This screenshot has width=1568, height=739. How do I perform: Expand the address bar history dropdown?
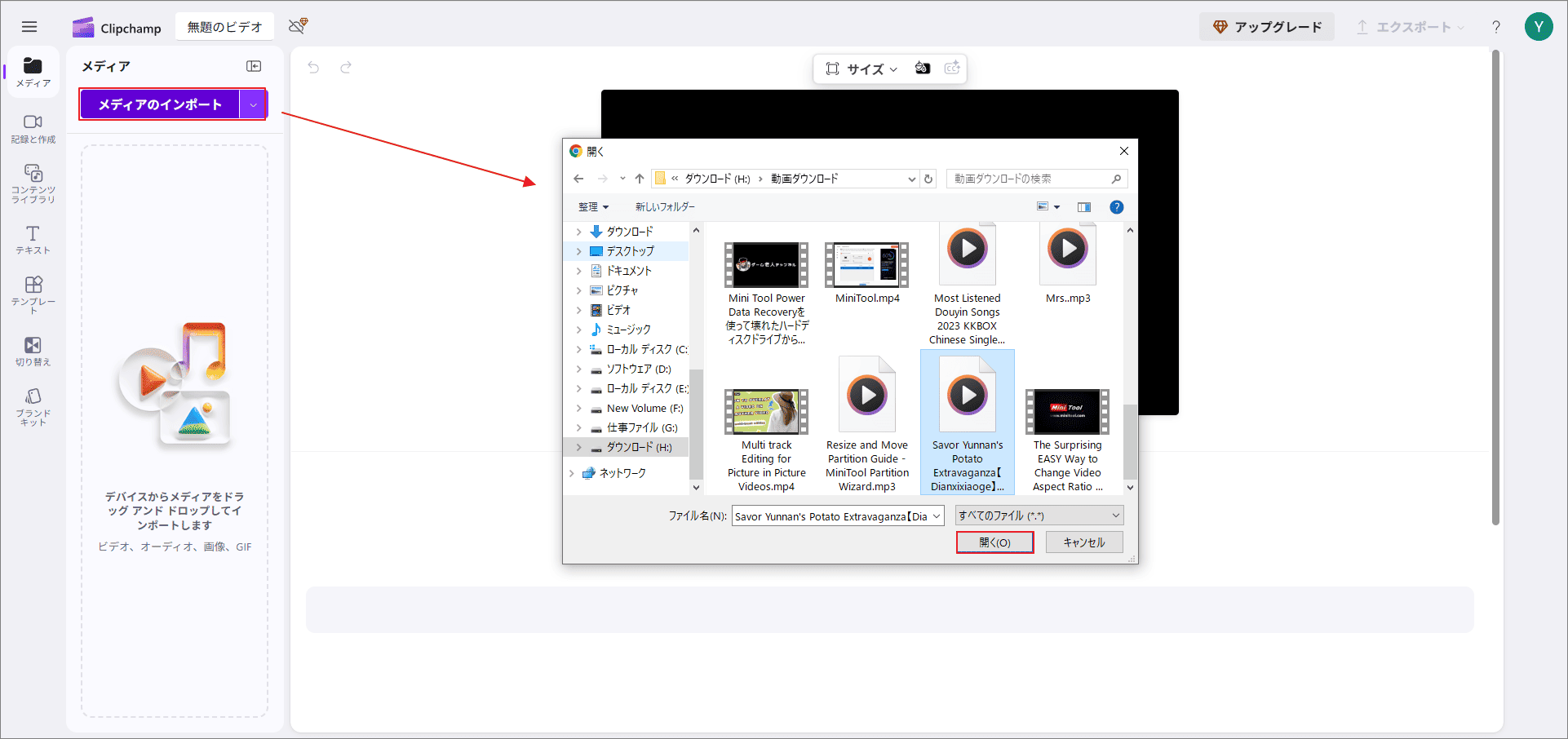pyautogui.click(x=912, y=179)
